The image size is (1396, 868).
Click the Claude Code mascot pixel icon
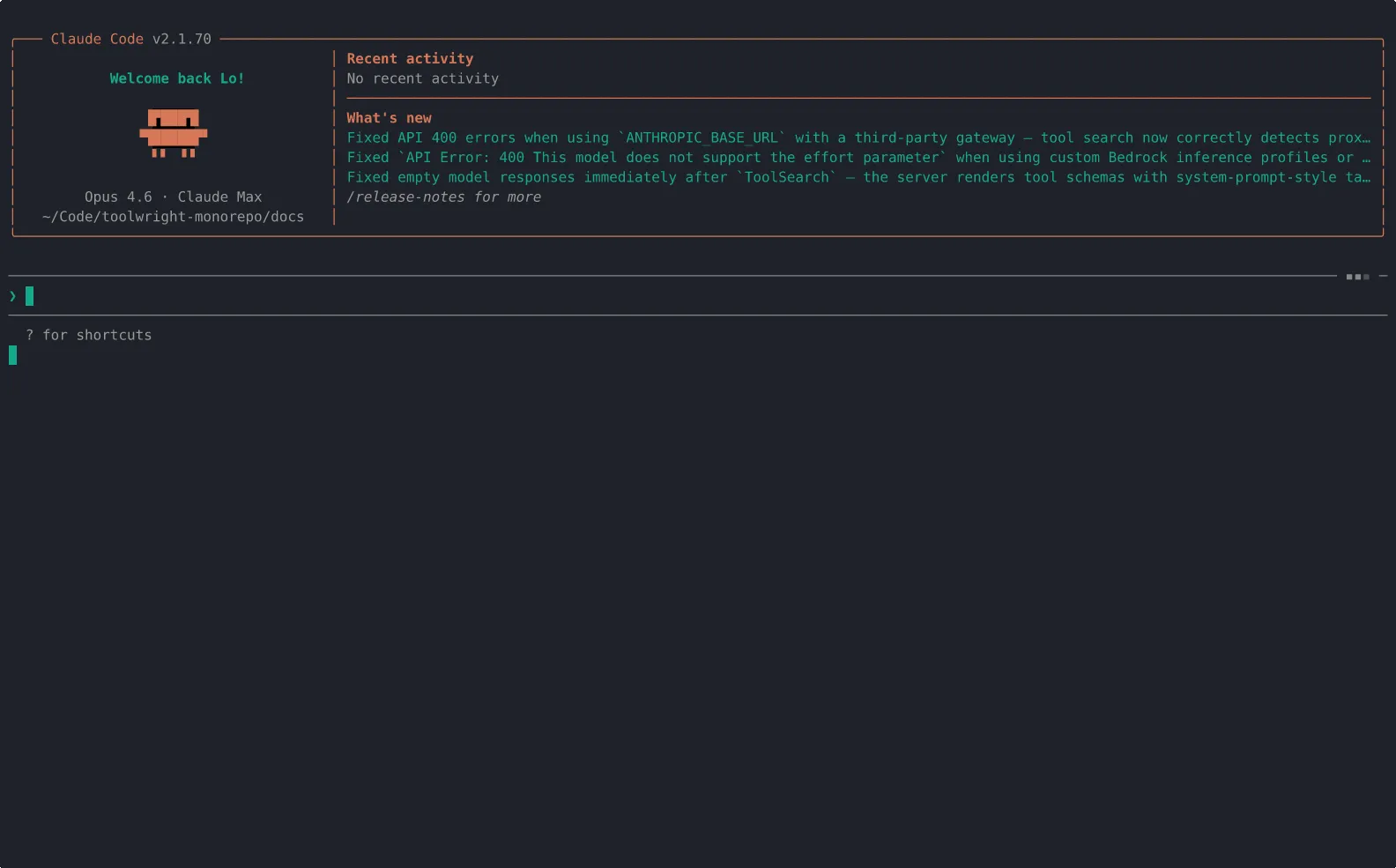tap(174, 133)
